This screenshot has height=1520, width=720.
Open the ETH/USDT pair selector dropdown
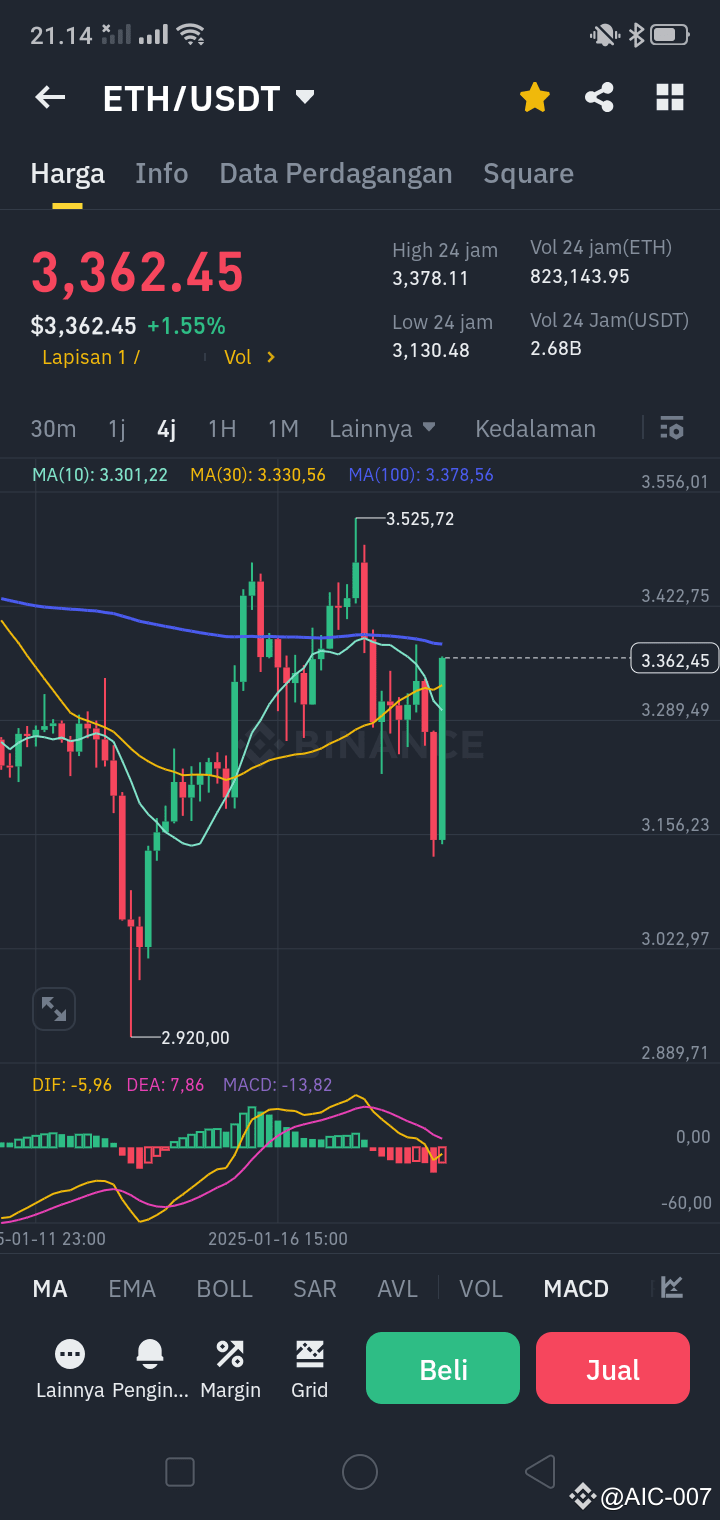pyautogui.click(x=305, y=97)
